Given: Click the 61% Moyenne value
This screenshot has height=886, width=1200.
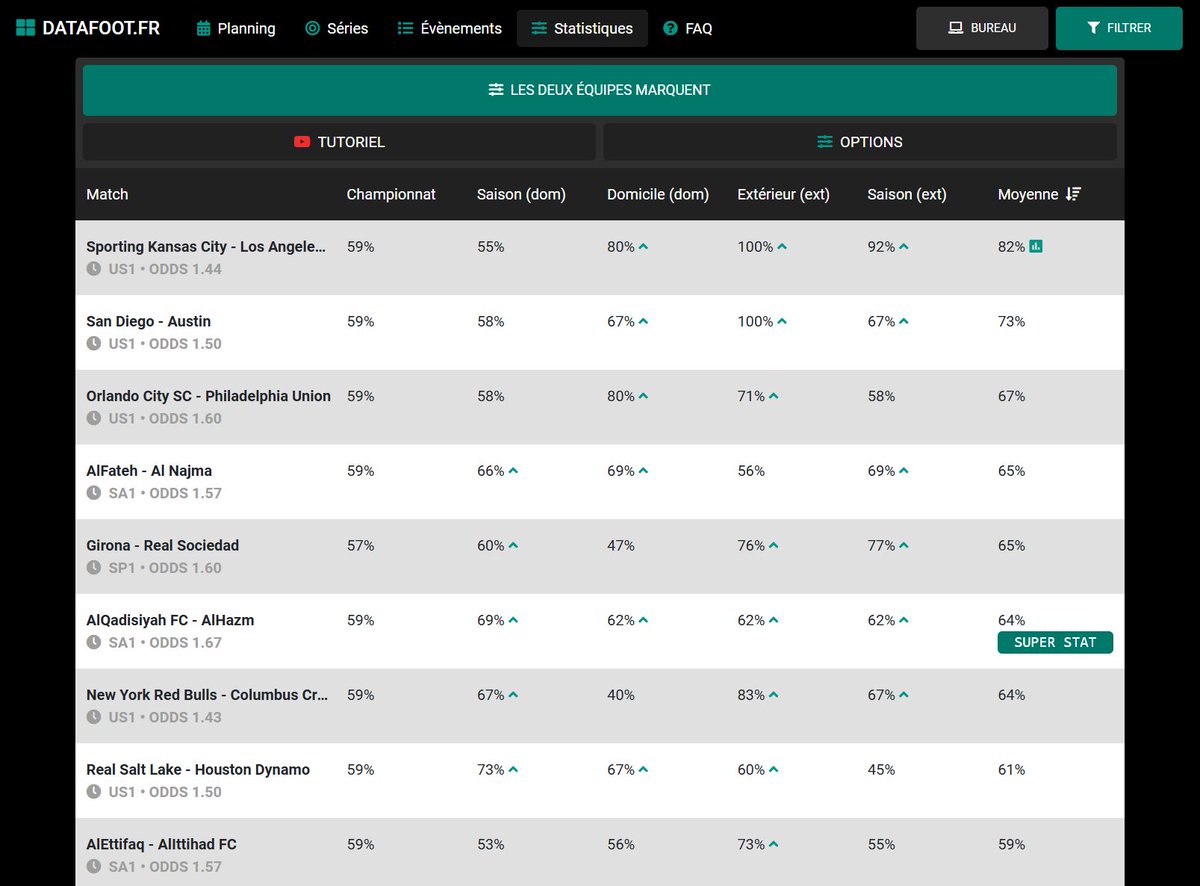Looking at the screenshot, I should (1011, 769).
